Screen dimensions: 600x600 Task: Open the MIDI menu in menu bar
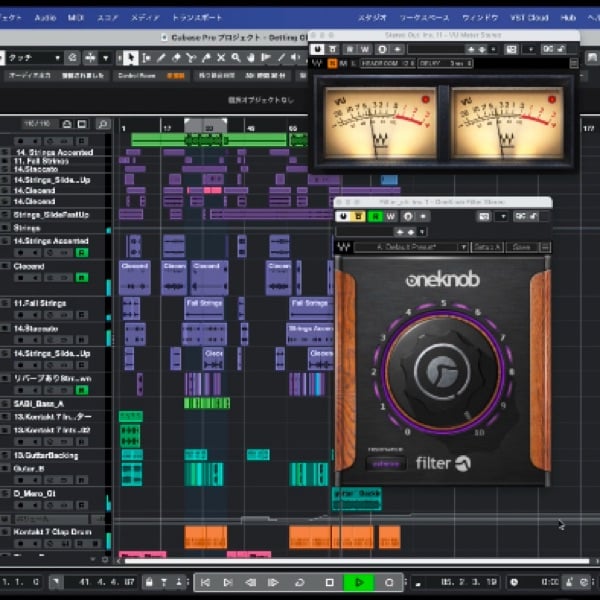[76, 18]
